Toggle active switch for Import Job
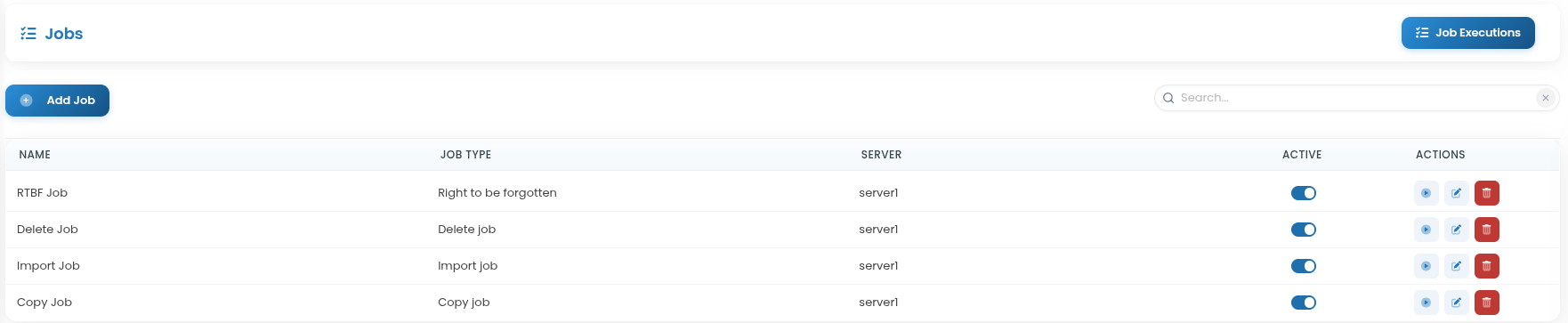Viewport: 1568px width, 323px height. pyautogui.click(x=1304, y=266)
